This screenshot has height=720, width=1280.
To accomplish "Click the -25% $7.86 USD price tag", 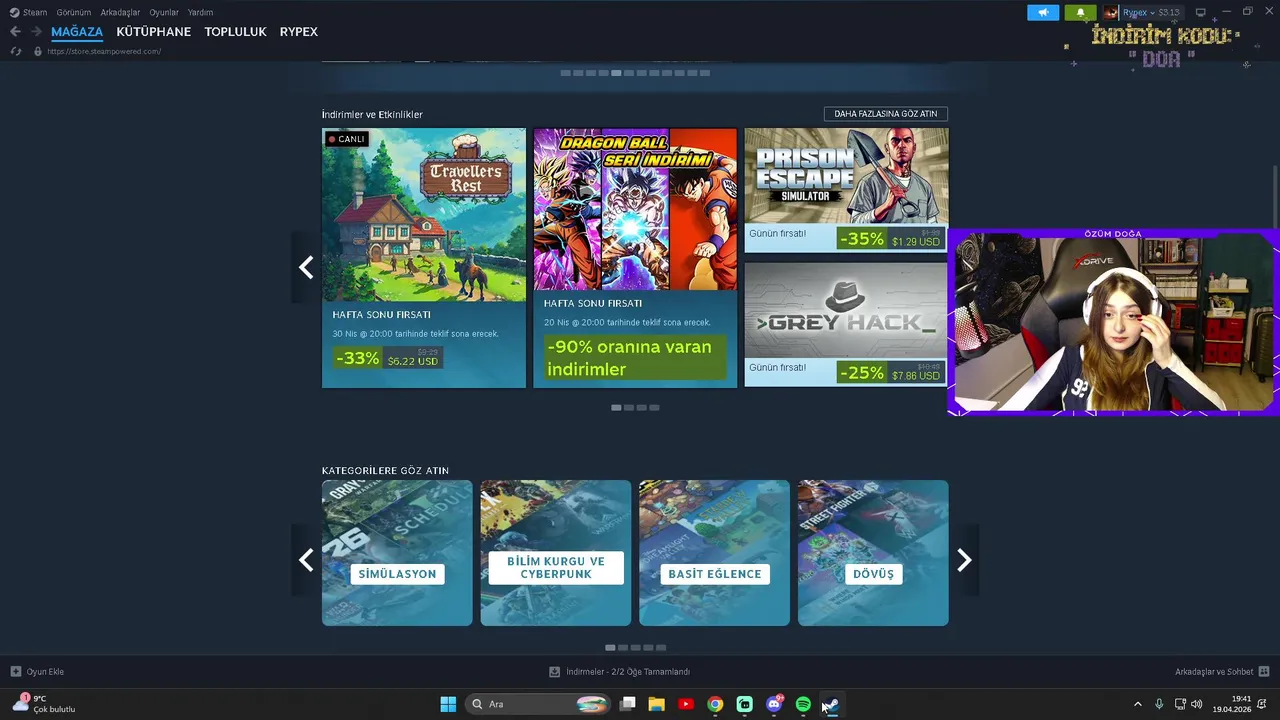I will point(889,373).
